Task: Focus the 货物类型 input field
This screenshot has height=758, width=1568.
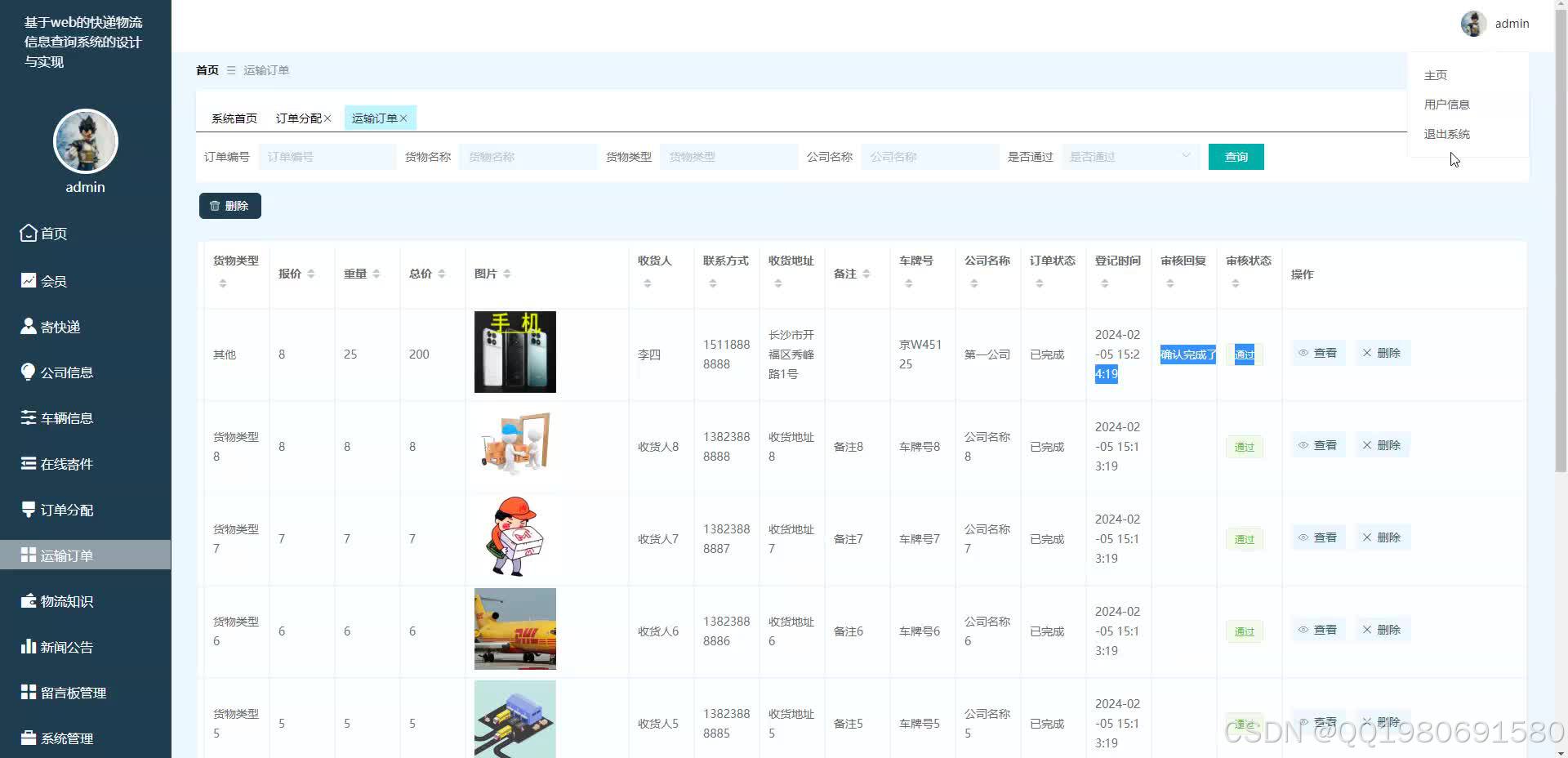Action: tap(729, 157)
